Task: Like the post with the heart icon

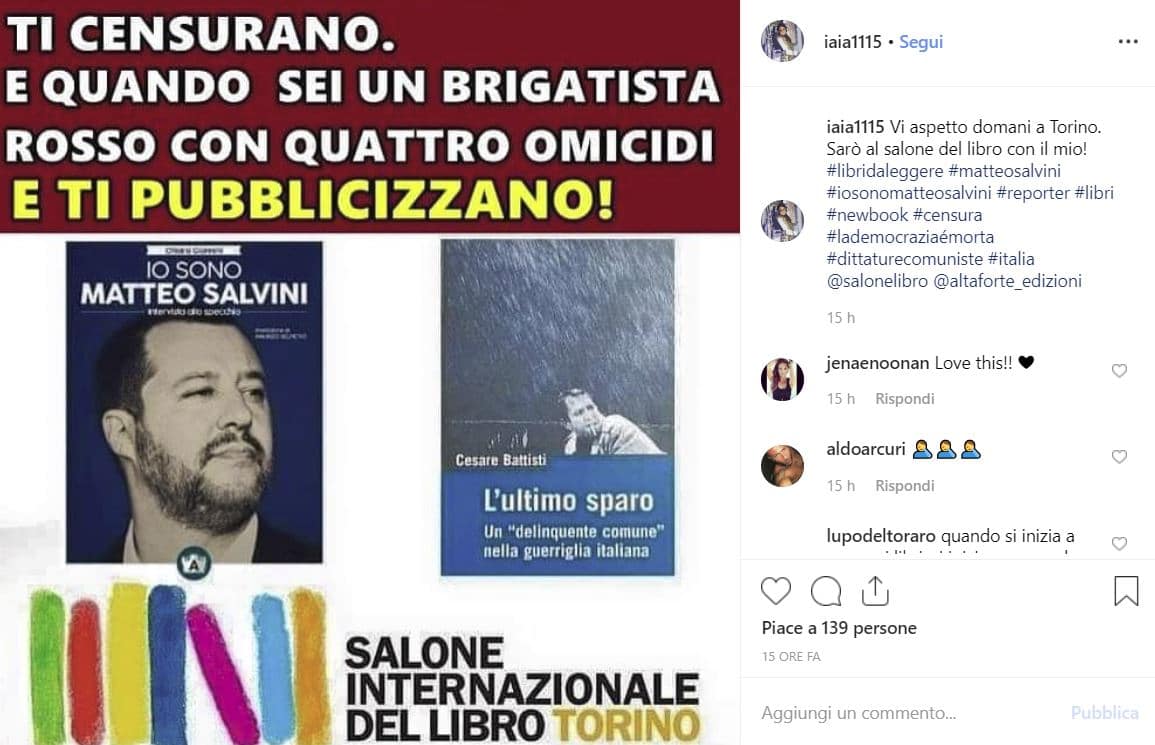Action: [x=776, y=591]
